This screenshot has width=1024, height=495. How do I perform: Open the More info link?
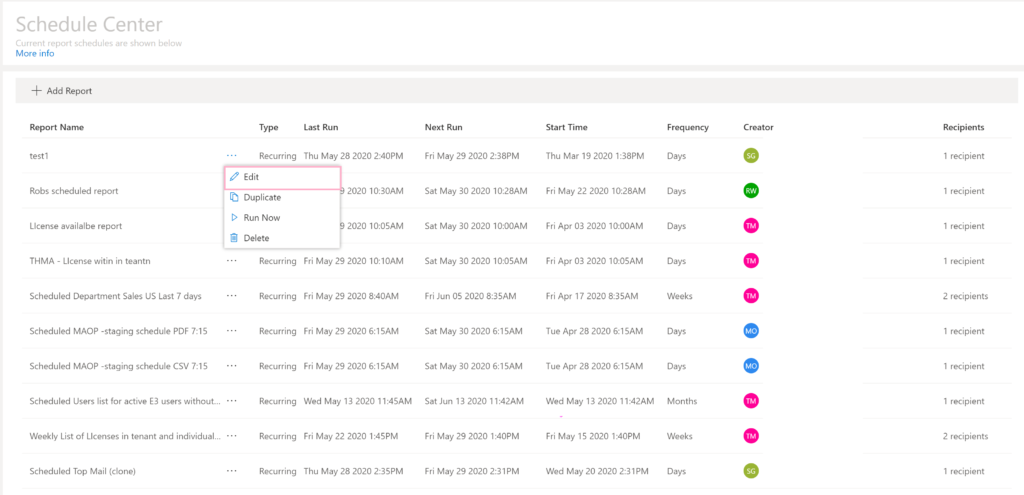(35, 54)
